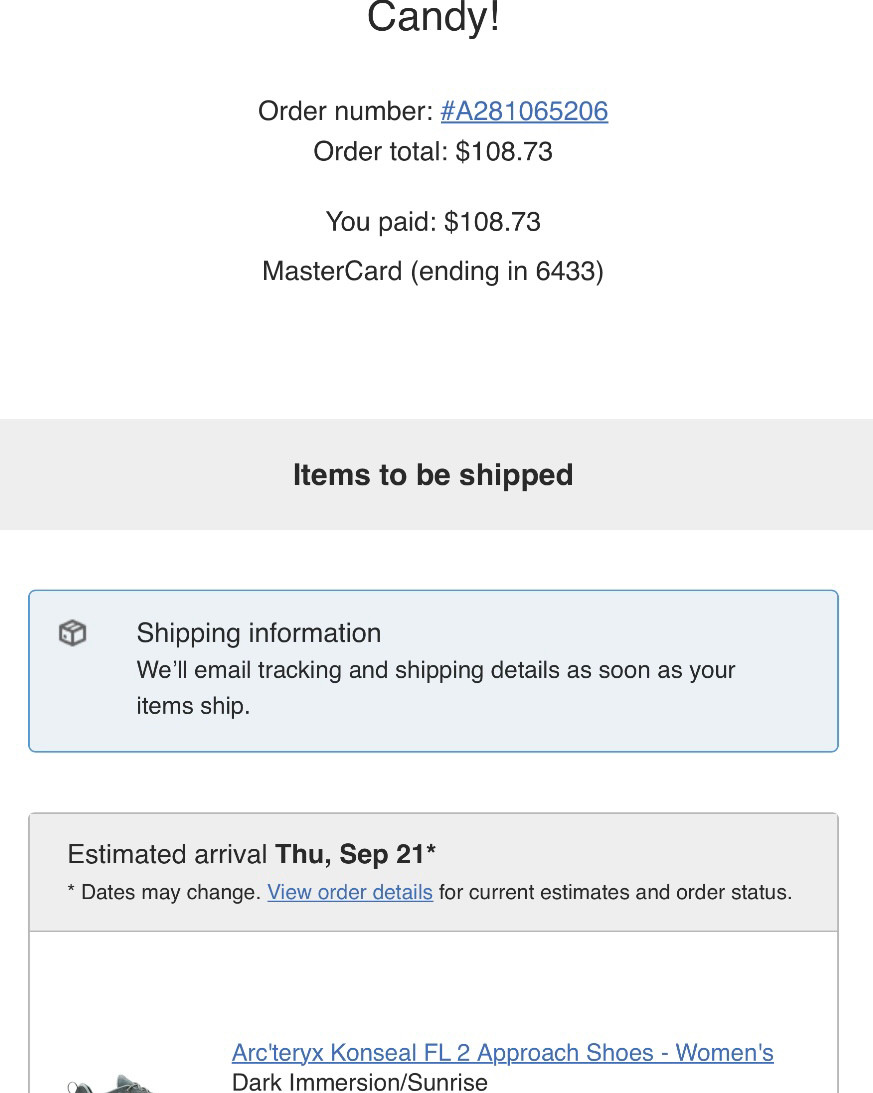Open the shoe product thumbnail image
The width and height of the screenshot is (873, 1093).
pyautogui.click(x=110, y=1083)
